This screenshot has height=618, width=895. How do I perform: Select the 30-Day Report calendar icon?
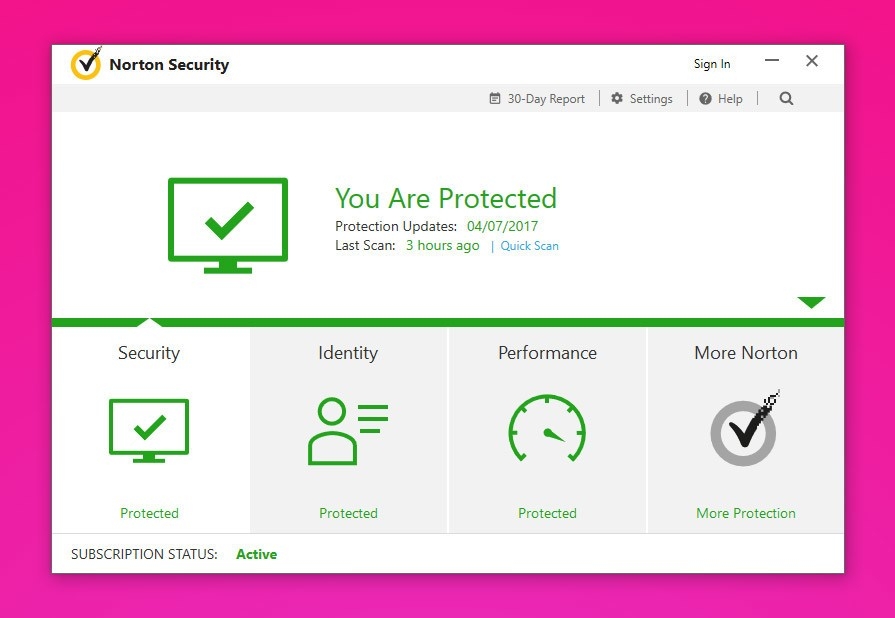493,98
